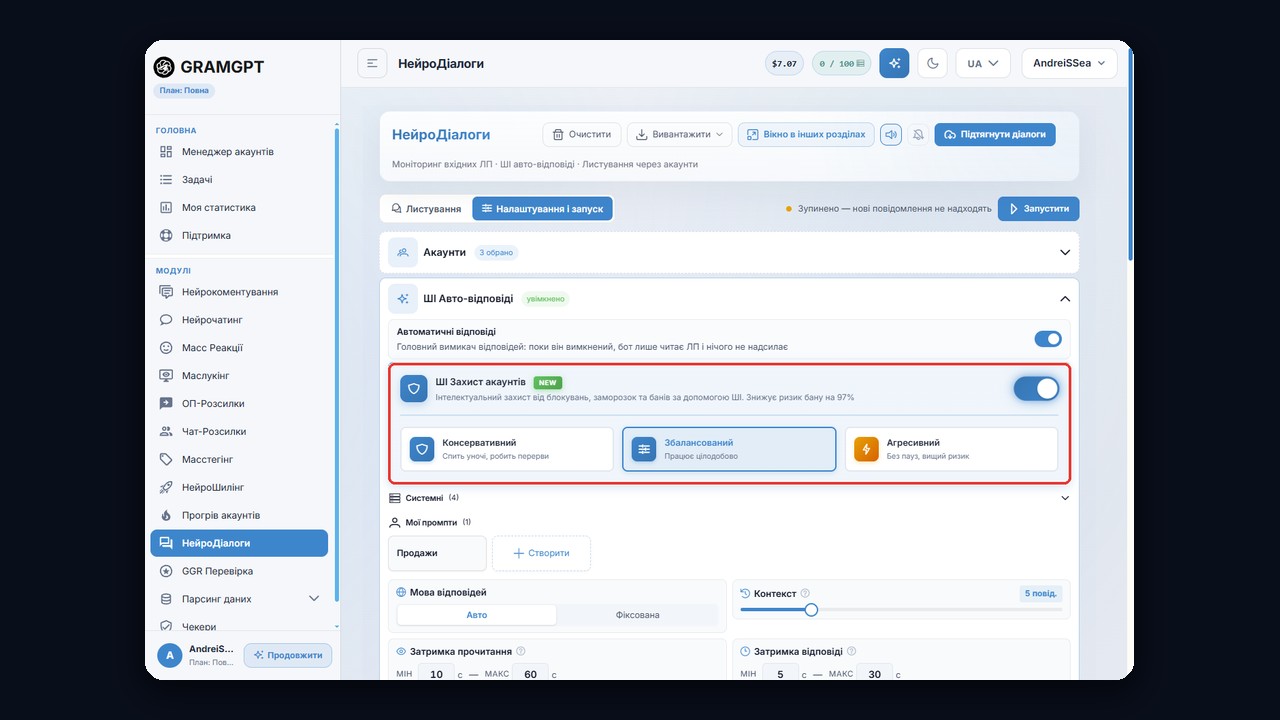1280x720 pixels.
Task: Open Чат-Розсилки module
Action: [x=240, y=432]
